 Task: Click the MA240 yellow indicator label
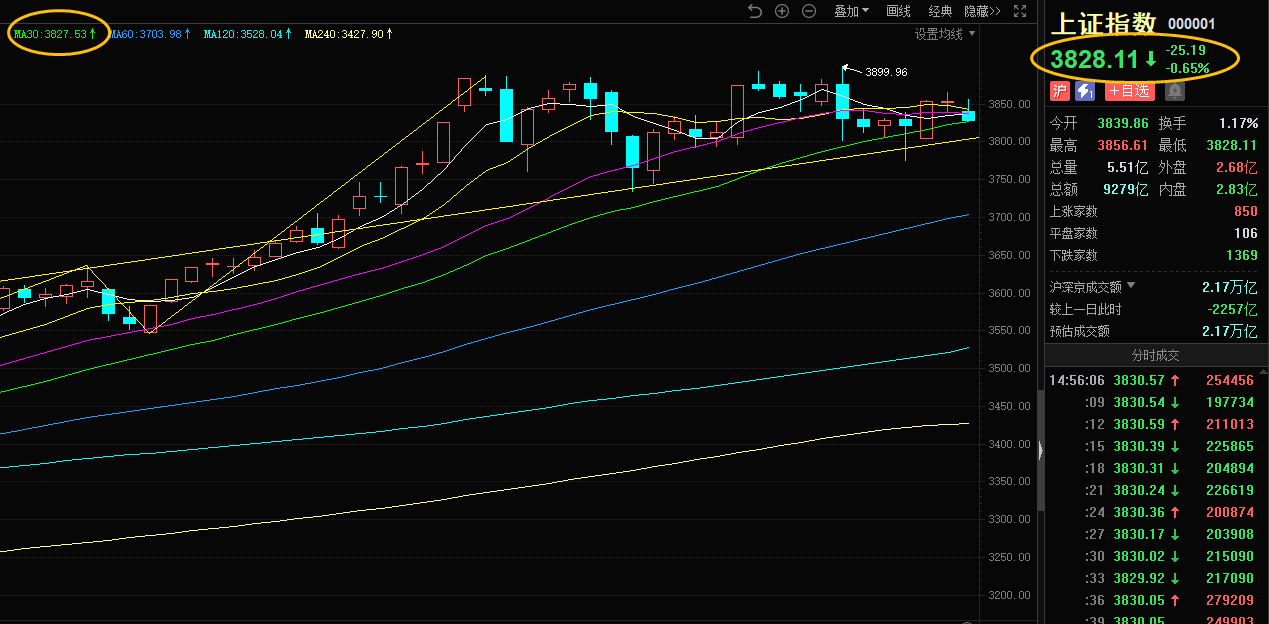point(343,34)
